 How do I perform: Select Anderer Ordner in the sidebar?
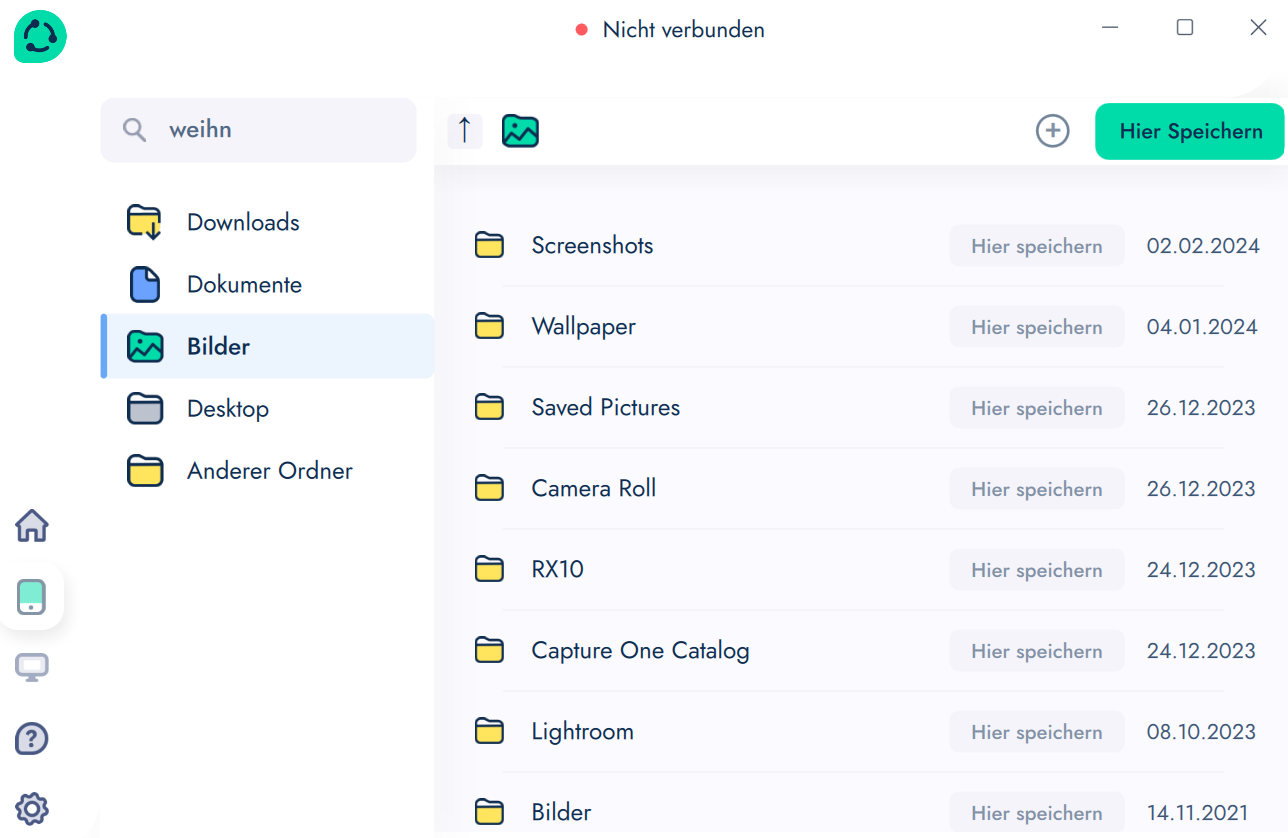pos(269,471)
